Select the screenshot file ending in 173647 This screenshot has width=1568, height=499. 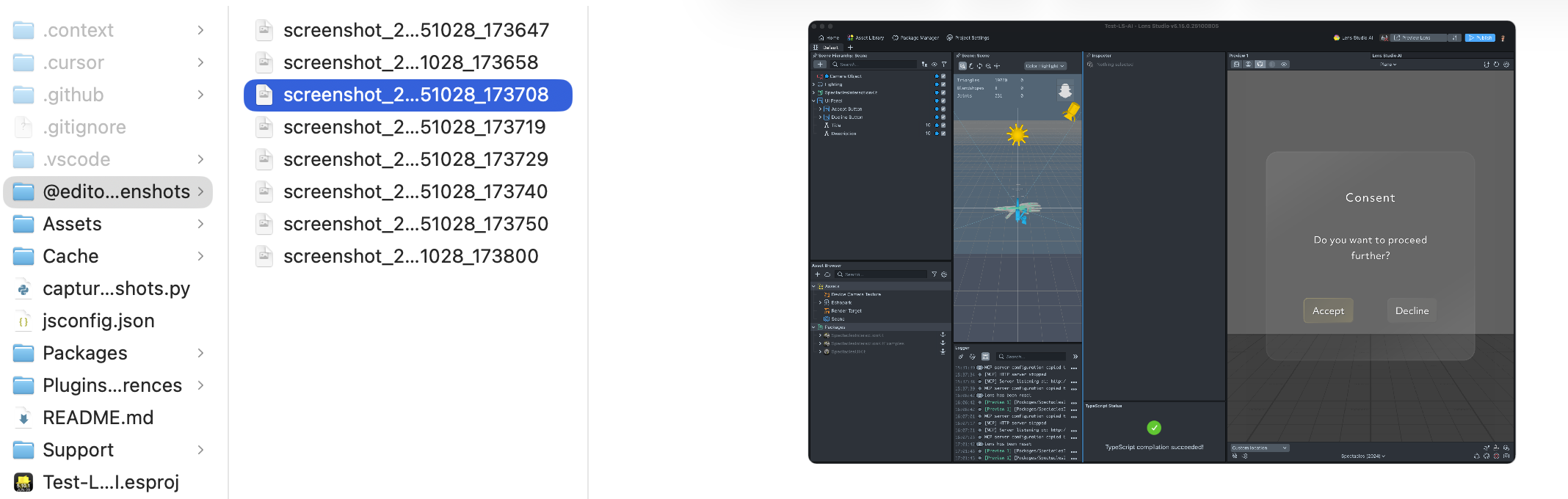tap(415, 30)
